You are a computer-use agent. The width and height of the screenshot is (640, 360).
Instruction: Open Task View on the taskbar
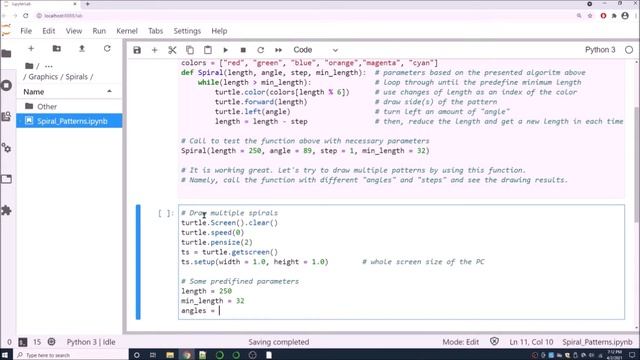[x=153, y=355]
